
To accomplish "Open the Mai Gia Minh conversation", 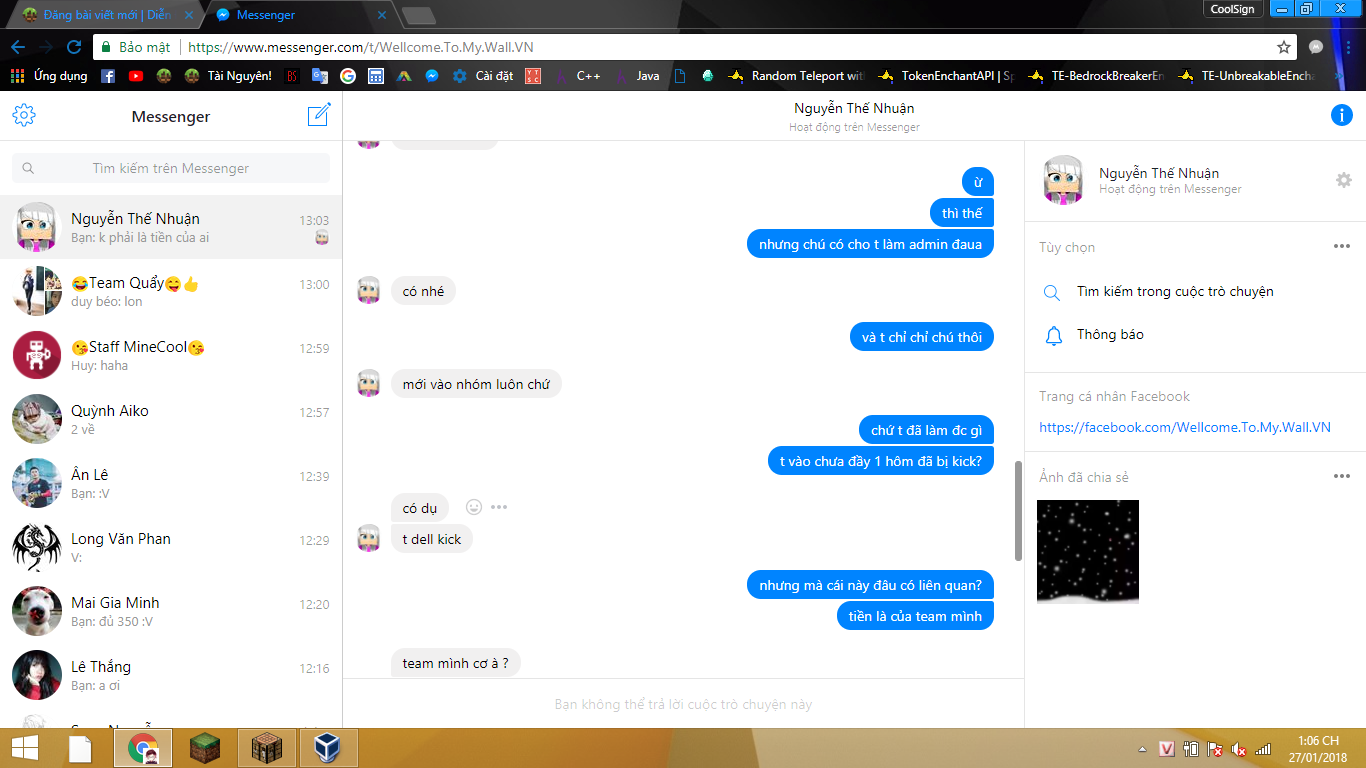I will 171,611.
